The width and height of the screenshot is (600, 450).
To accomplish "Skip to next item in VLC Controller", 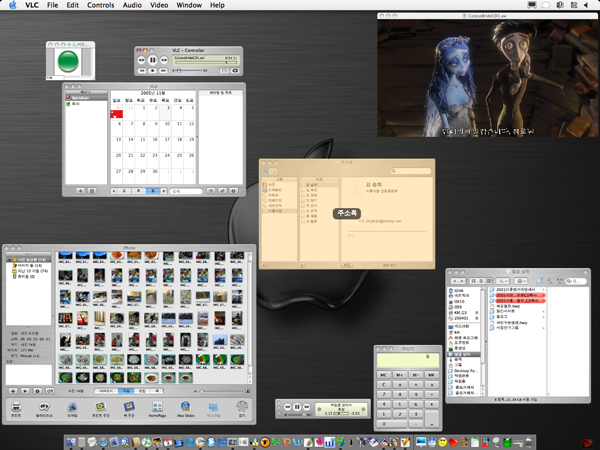I will [163, 71].
